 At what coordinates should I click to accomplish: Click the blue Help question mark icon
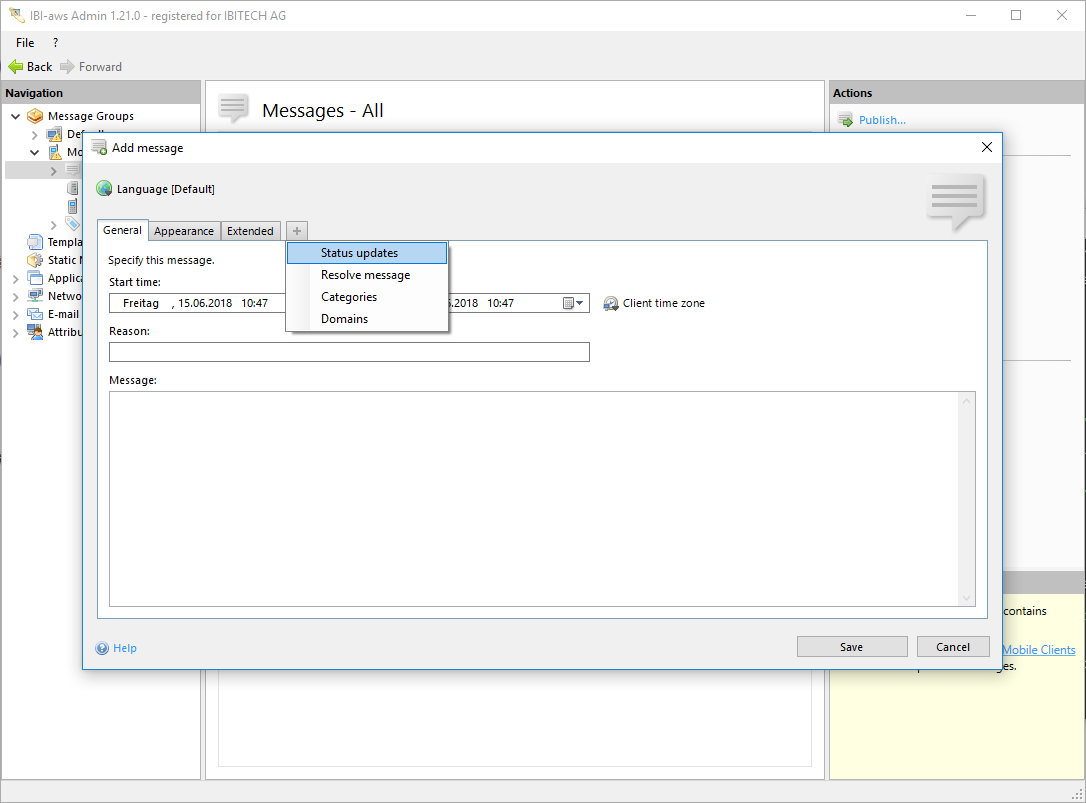[102, 648]
